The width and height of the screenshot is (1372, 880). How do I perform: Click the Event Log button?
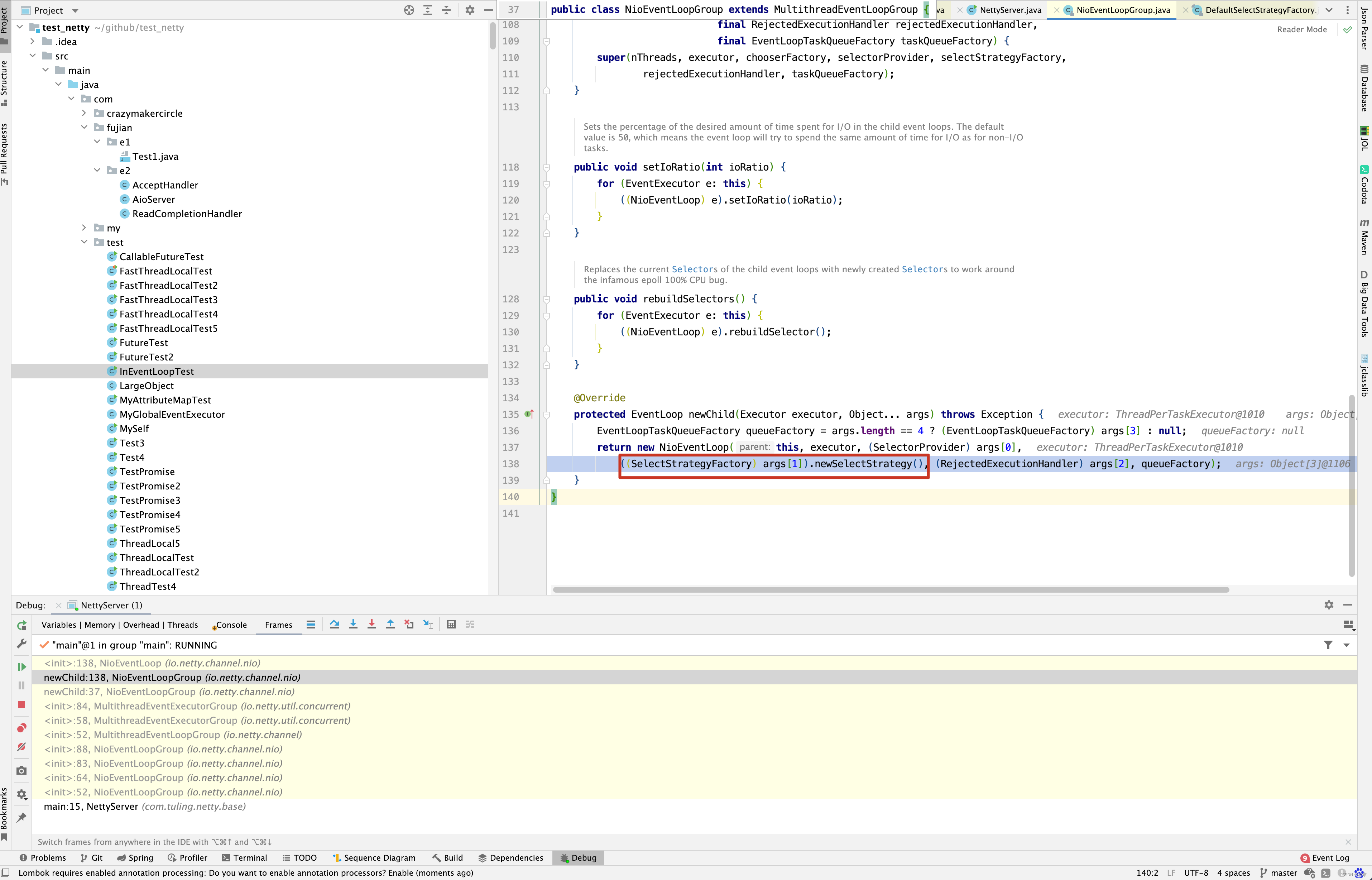click(x=1325, y=858)
